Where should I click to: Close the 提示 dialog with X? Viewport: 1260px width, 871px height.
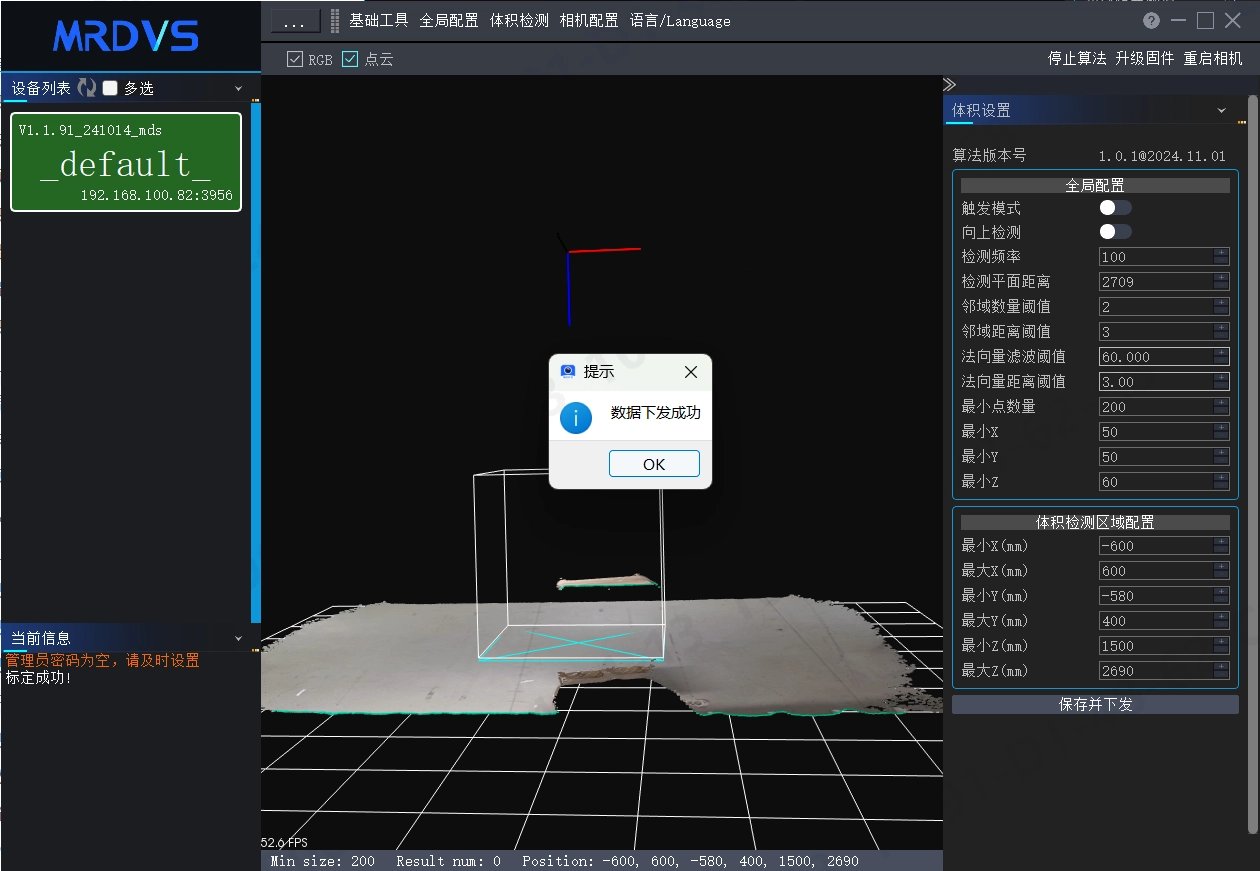pos(690,372)
